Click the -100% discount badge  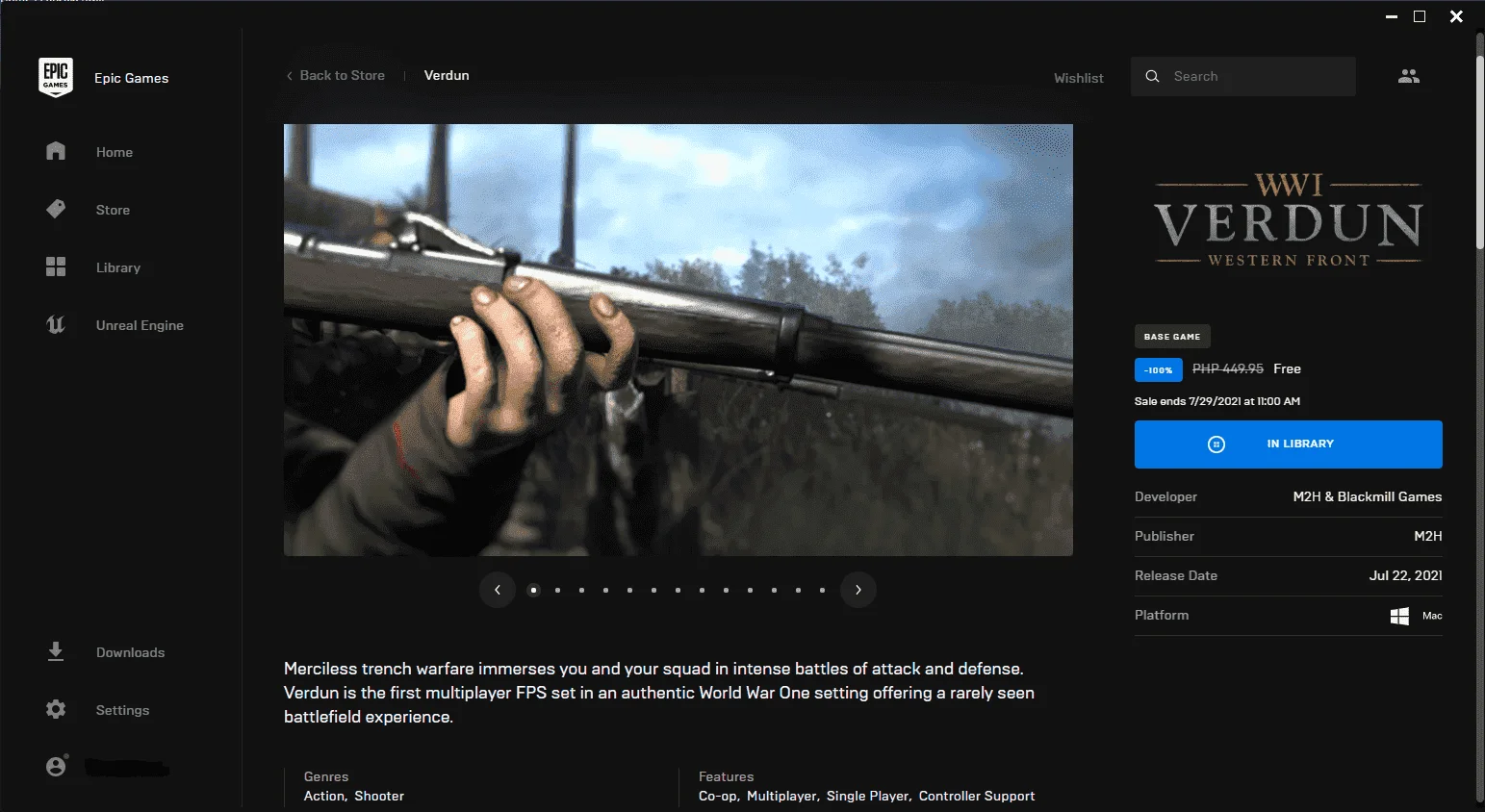[x=1159, y=370]
